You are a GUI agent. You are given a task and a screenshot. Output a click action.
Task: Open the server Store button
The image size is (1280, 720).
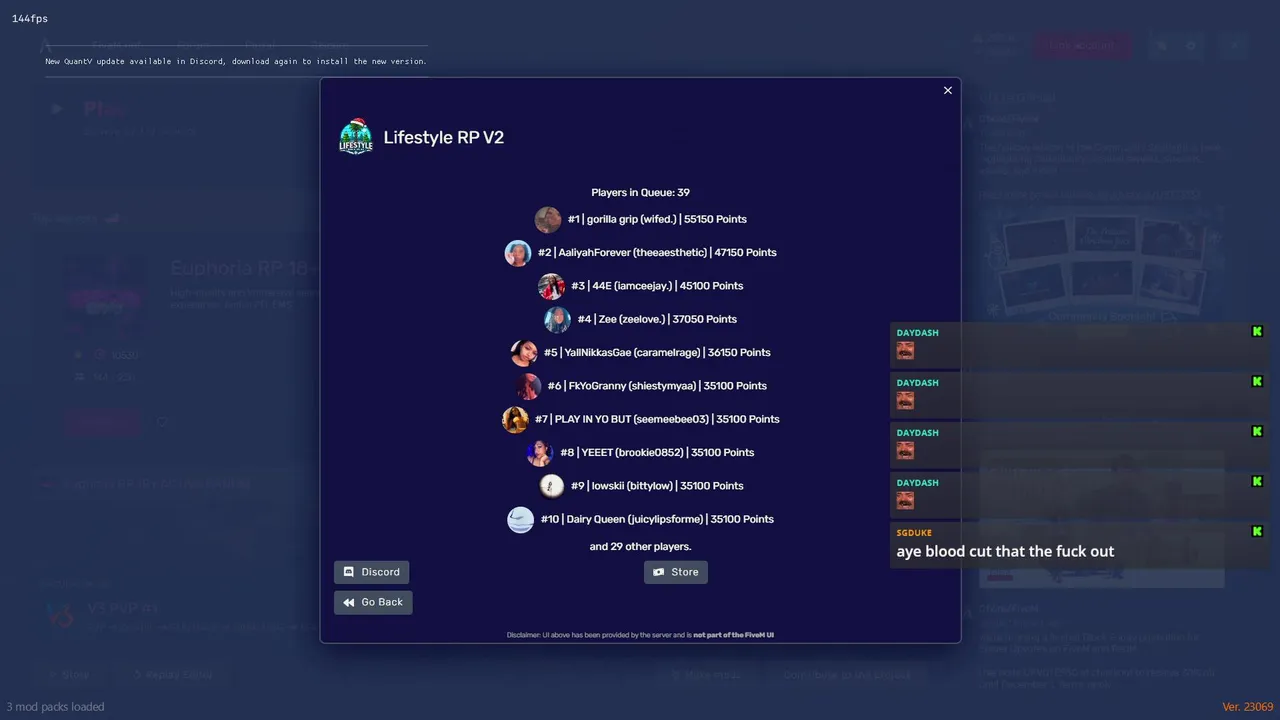pos(676,572)
